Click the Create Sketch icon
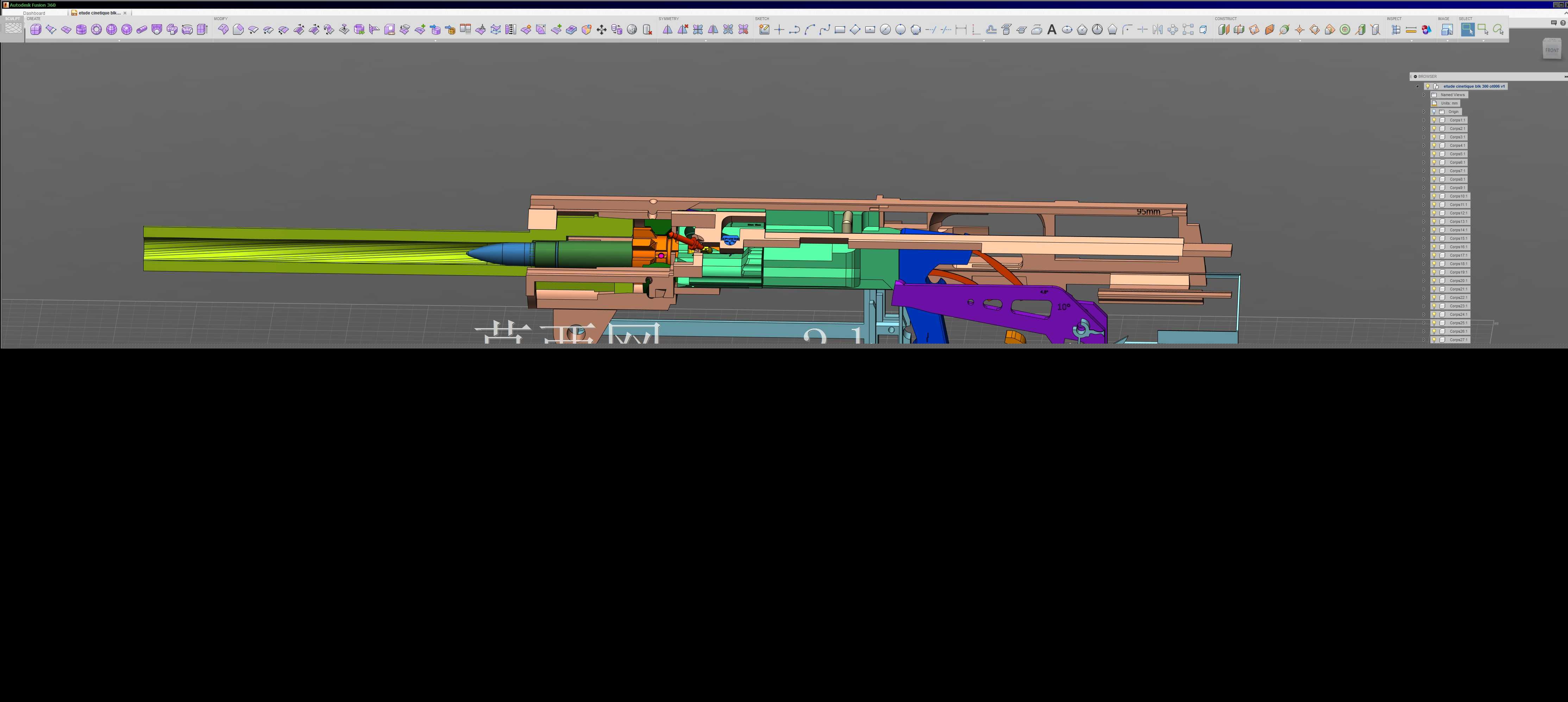Screen dimensions: 1568x702 pyautogui.click(x=764, y=29)
